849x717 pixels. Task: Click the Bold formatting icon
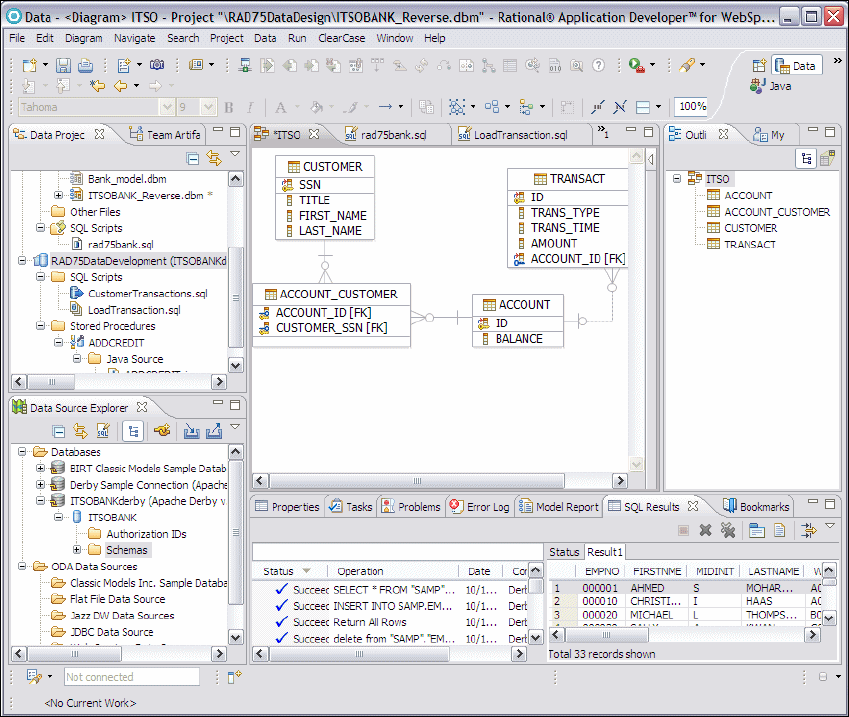click(229, 107)
